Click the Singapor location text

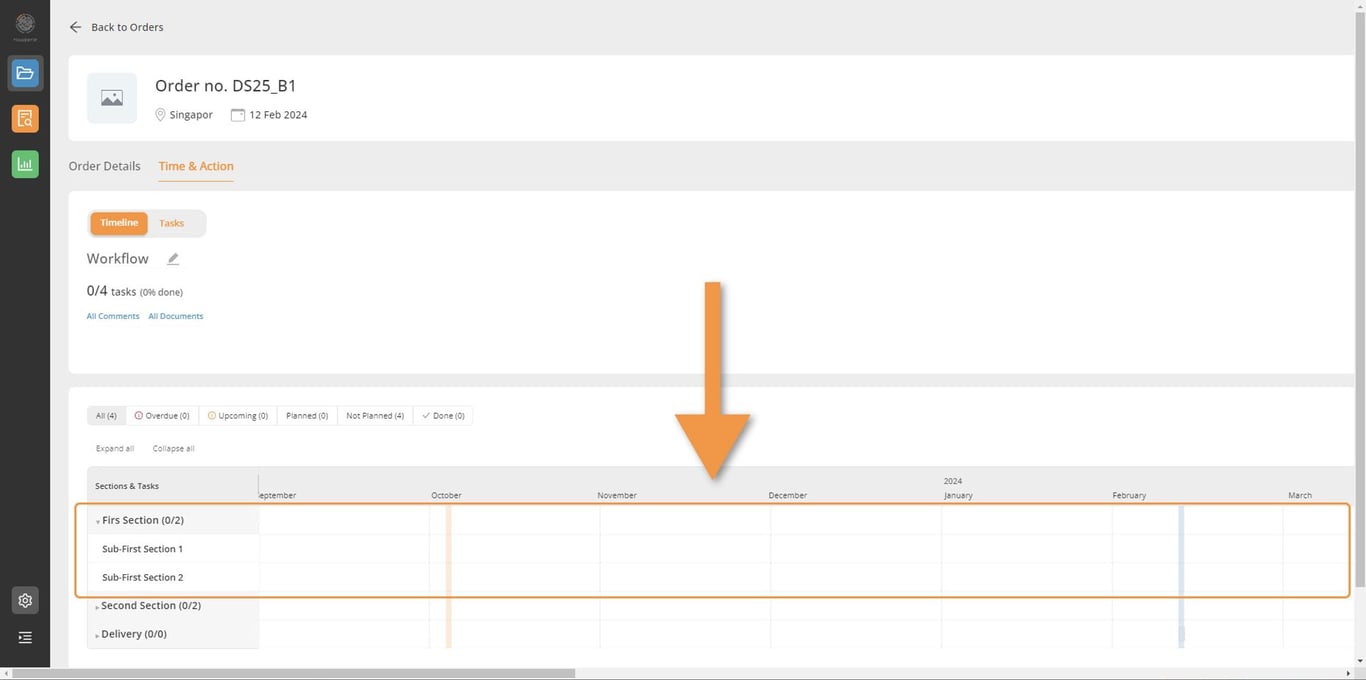[x=191, y=115]
